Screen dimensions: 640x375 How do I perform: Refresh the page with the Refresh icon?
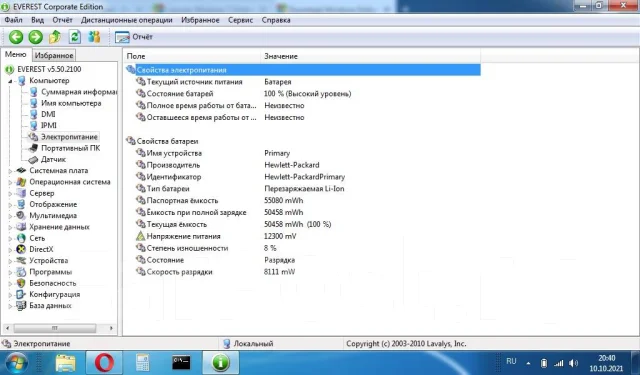(x=74, y=37)
